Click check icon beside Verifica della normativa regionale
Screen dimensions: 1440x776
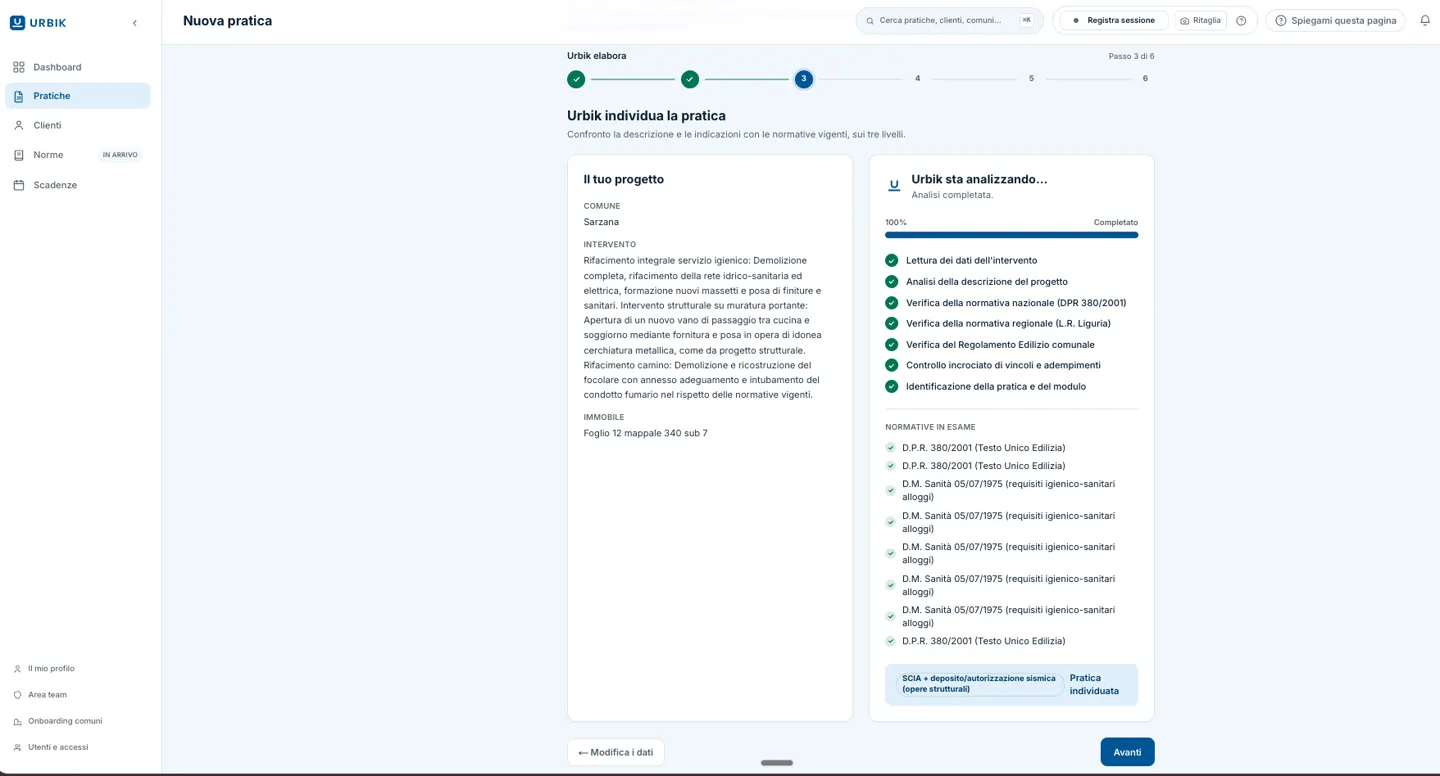pos(892,324)
